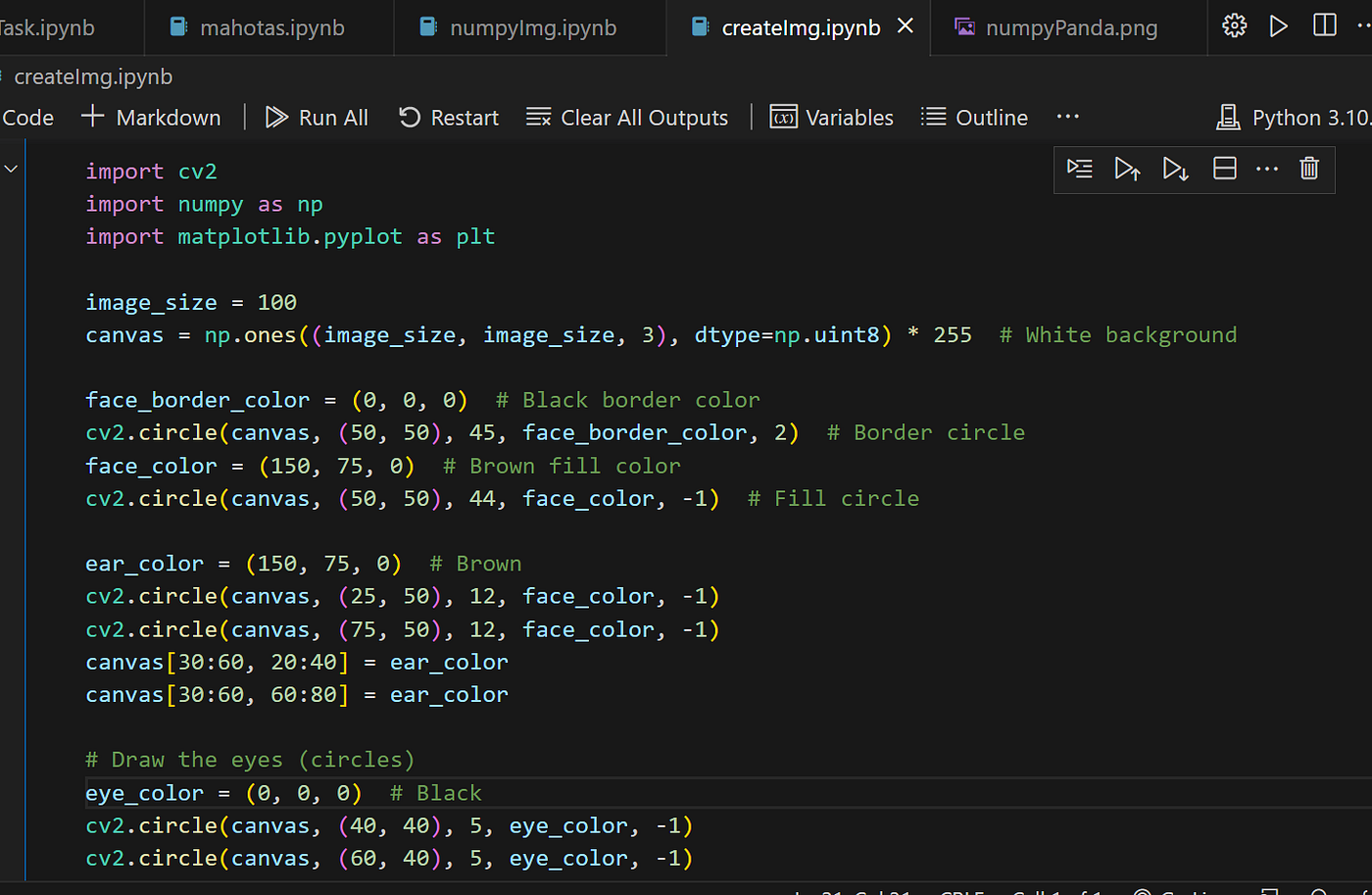
Task: Run cell line by line
Action: [x=1079, y=169]
